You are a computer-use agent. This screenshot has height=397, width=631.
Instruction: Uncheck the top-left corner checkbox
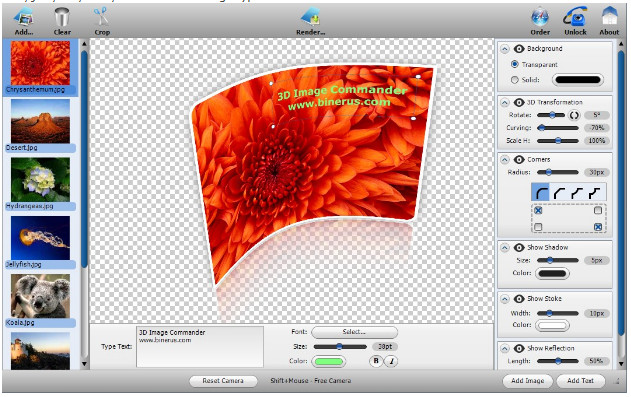click(538, 210)
